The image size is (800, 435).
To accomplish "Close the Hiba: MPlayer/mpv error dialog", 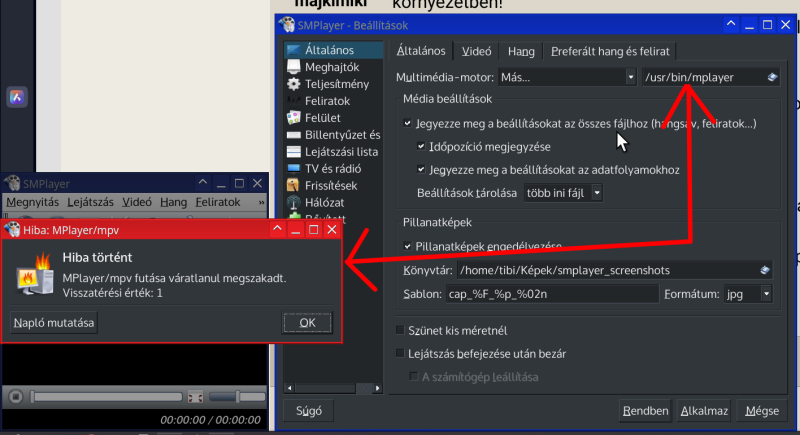I will click(x=332, y=229).
